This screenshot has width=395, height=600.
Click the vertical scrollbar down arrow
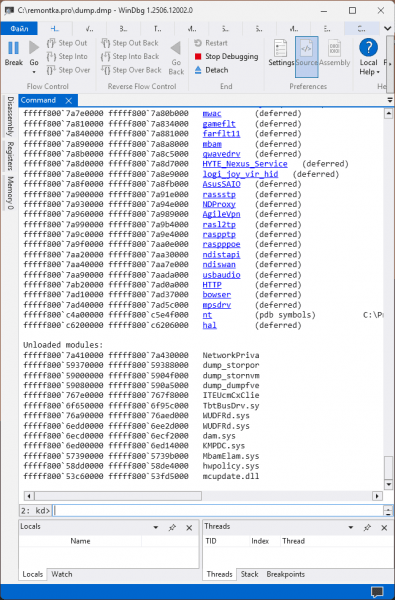point(388,484)
